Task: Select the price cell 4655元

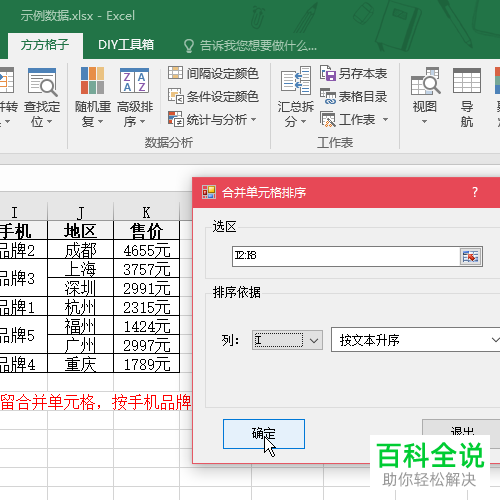Action: [x=147, y=250]
